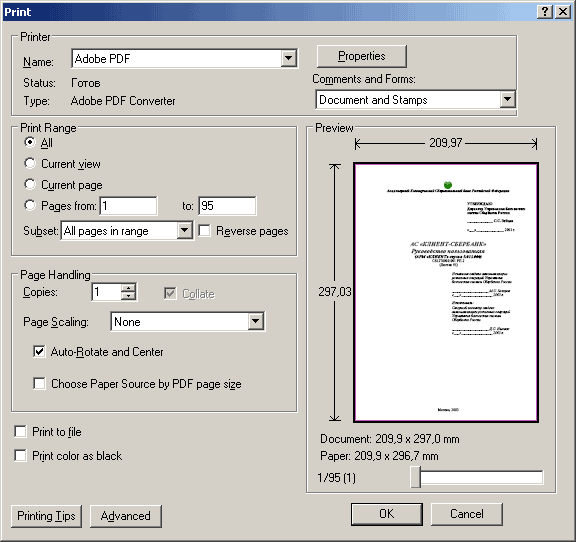Click the printer status 'Готов' text
This screenshot has width=576, height=542.
[x=86, y=83]
